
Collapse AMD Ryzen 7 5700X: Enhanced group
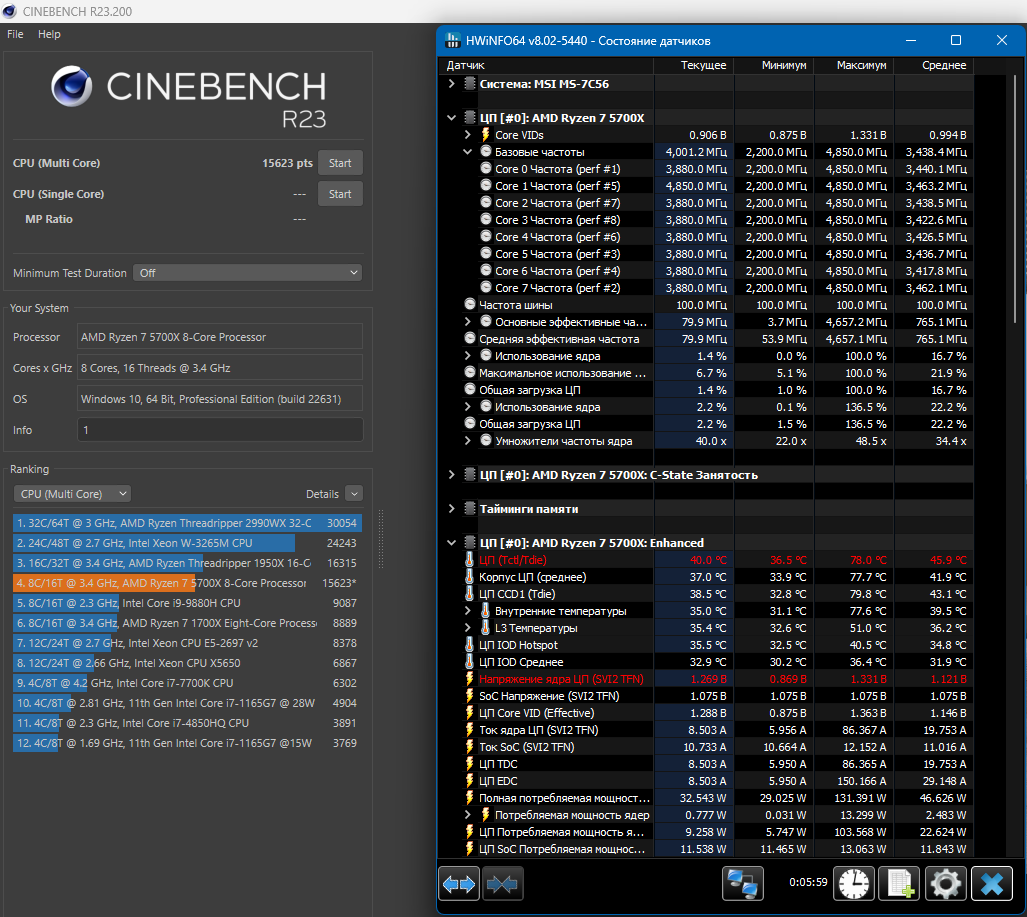pyautogui.click(x=451, y=543)
